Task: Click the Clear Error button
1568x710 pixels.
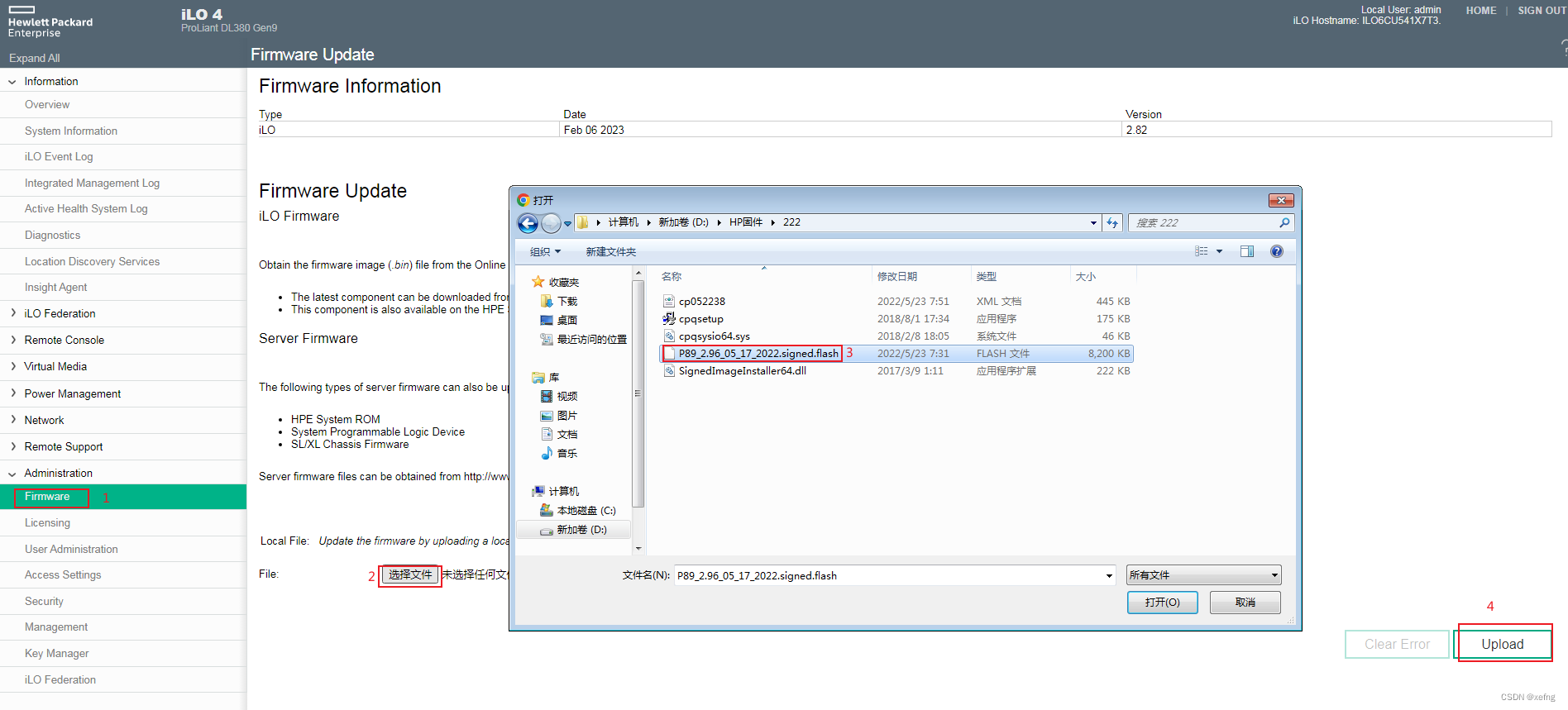Action: coord(1397,645)
